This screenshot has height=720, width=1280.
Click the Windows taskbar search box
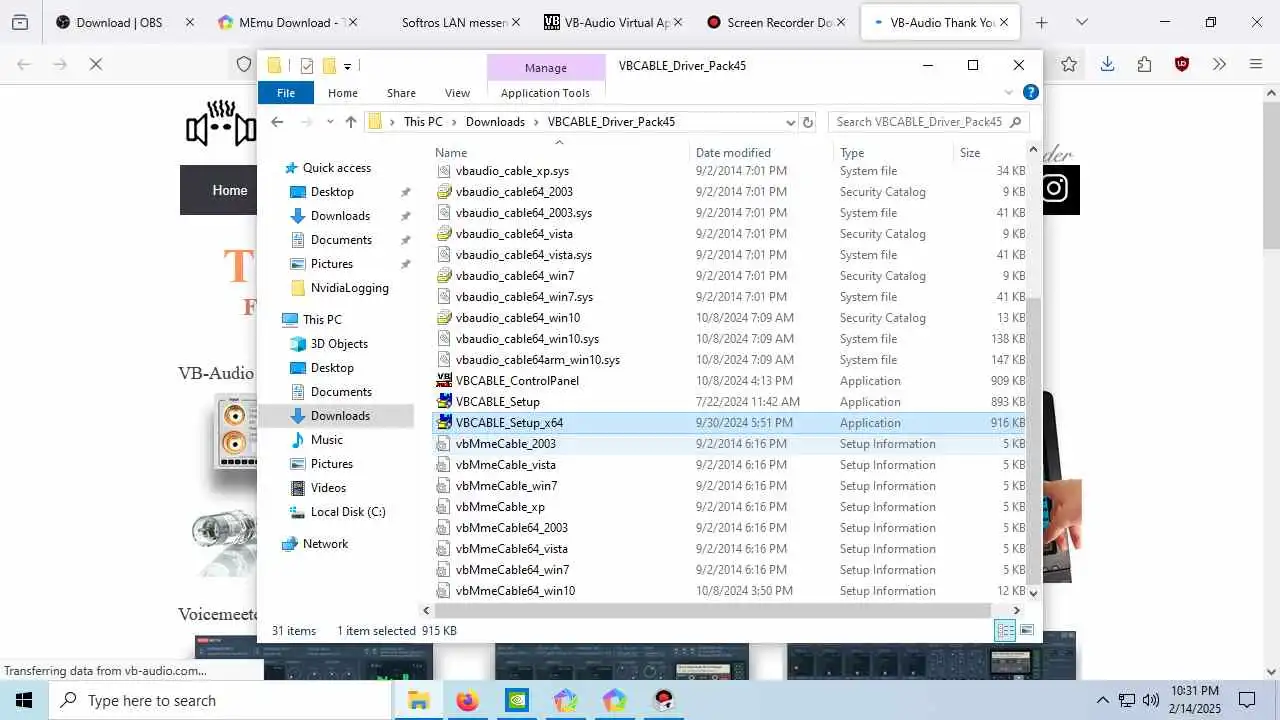pyautogui.click(x=220, y=700)
